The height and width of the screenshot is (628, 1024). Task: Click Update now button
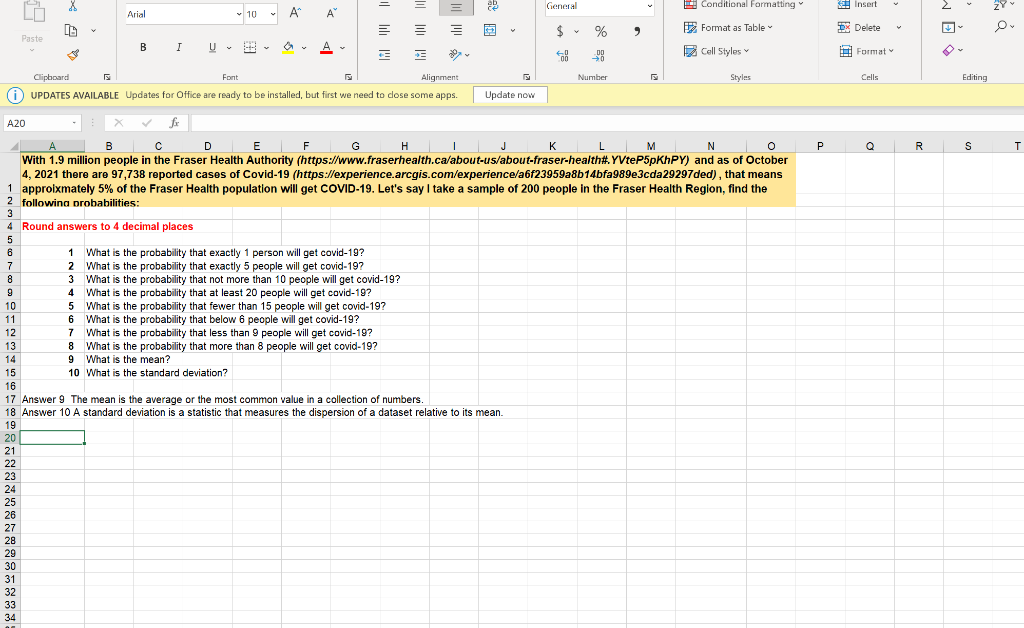(x=510, y=95)
